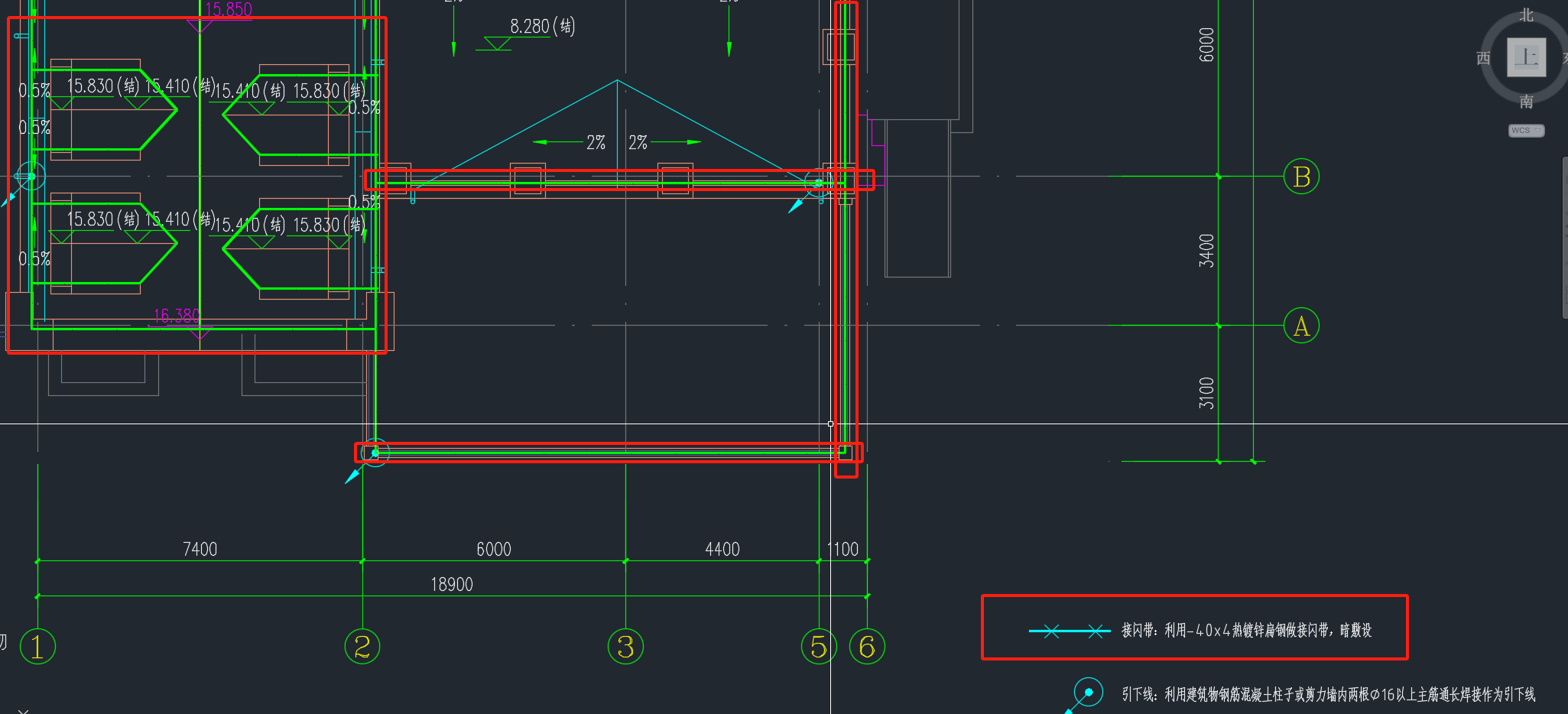Select the grid axis bubble 3
Screen dimensions: 1568x714
point(625,647)
